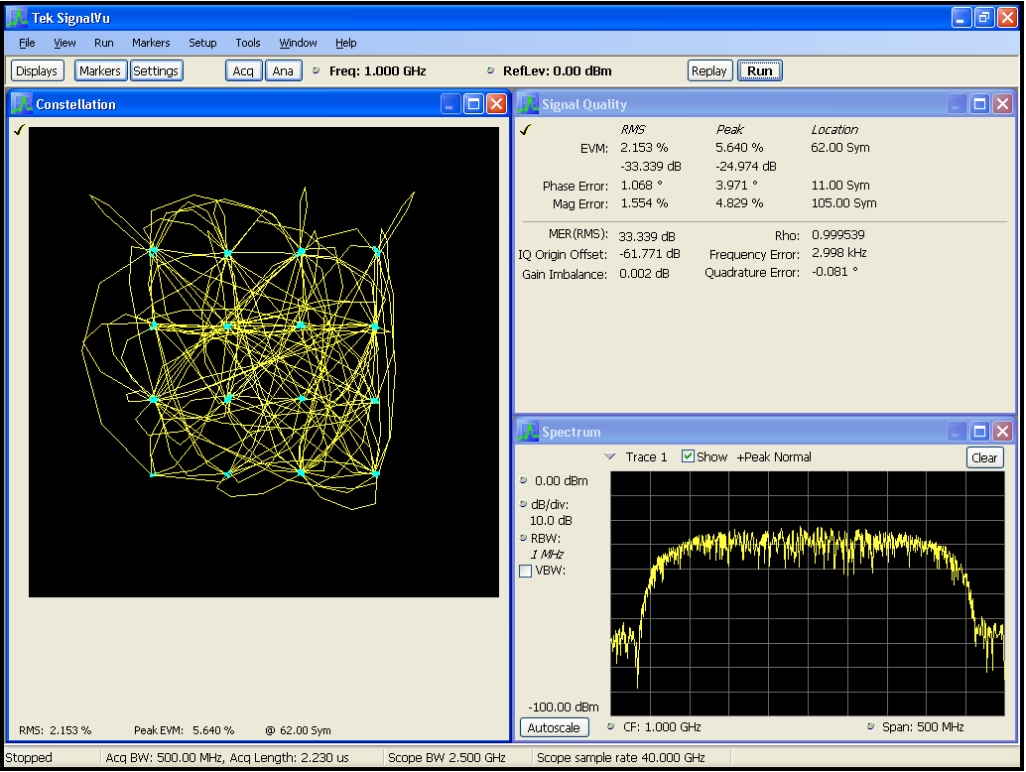Click the Frequency Error value 2.998 kHz
Screen dimensions: 1026x772
840,253
